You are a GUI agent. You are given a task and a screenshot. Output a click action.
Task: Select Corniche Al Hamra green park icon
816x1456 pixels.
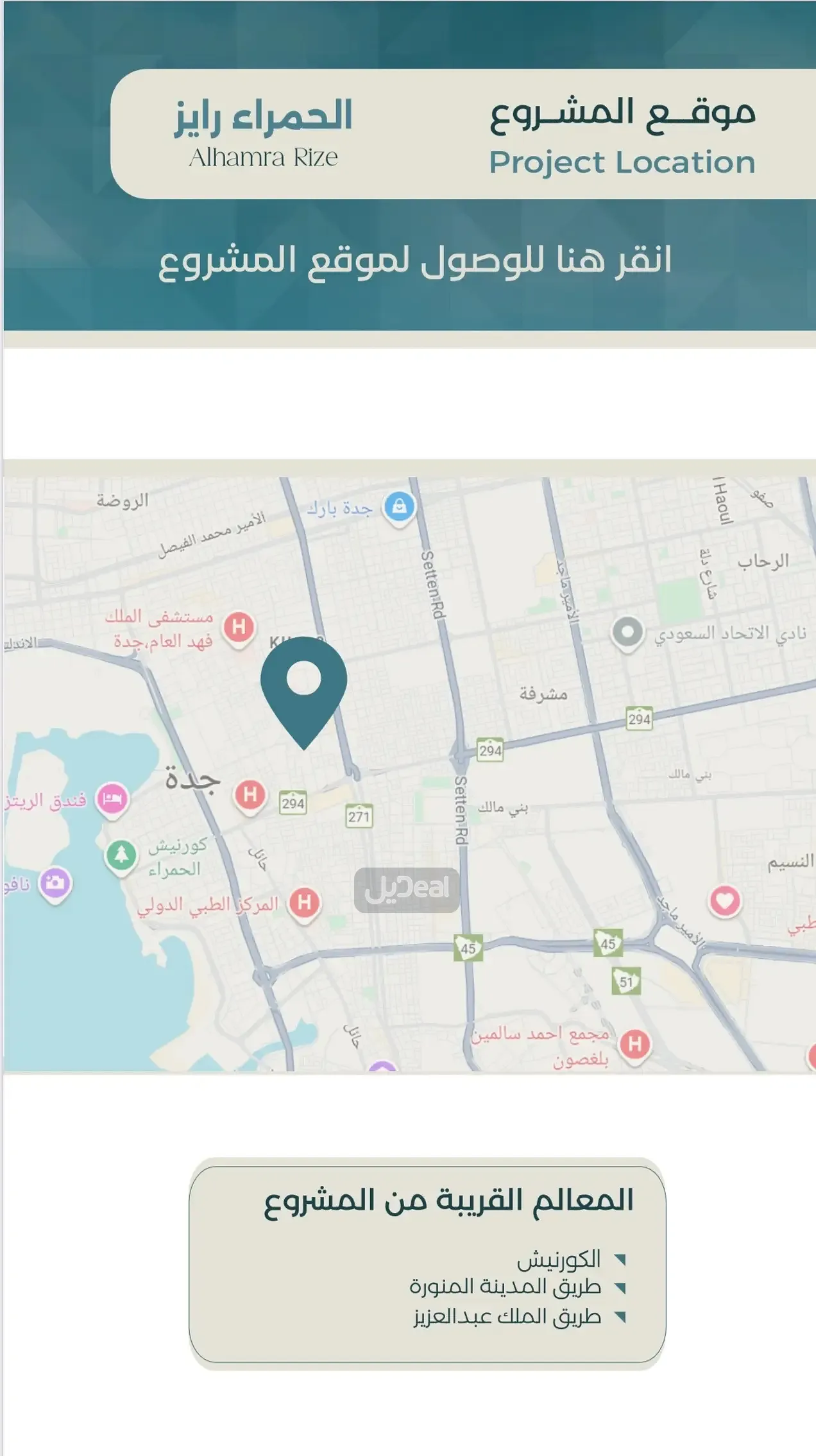coord(121,855)
